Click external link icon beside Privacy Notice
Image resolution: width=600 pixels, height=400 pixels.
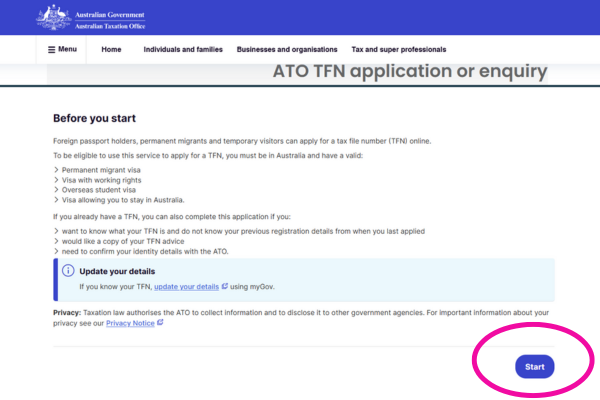(160, 324)
